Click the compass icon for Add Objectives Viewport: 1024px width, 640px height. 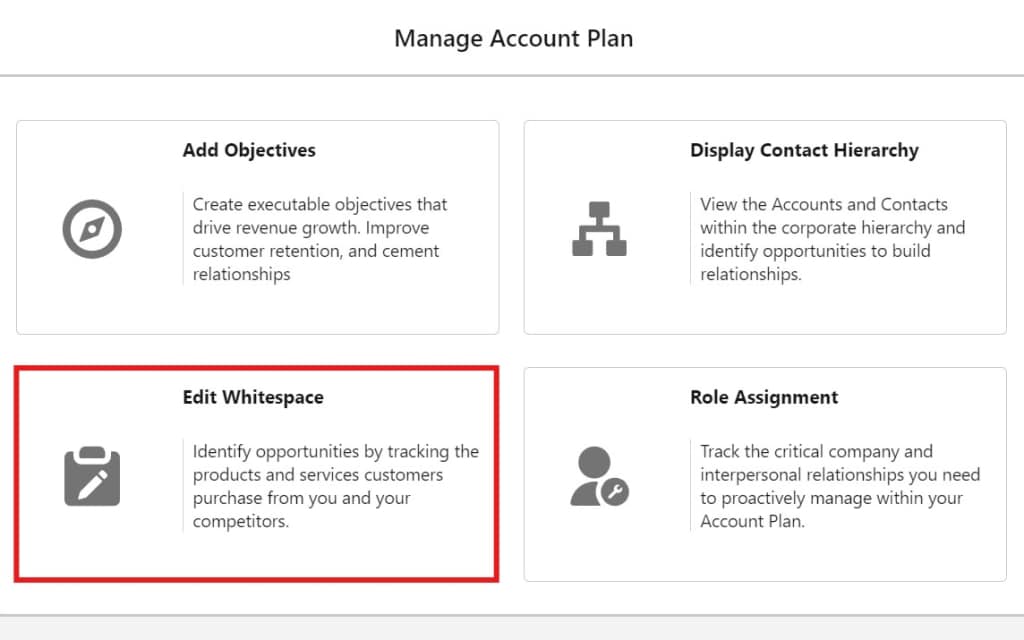(92, 229)
